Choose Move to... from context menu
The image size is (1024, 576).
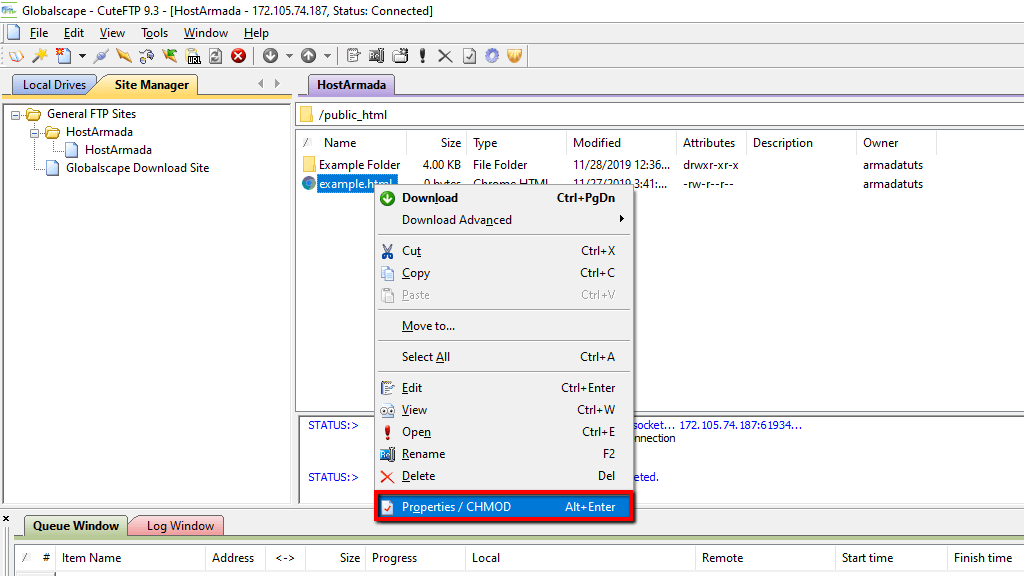pos(502,326)
